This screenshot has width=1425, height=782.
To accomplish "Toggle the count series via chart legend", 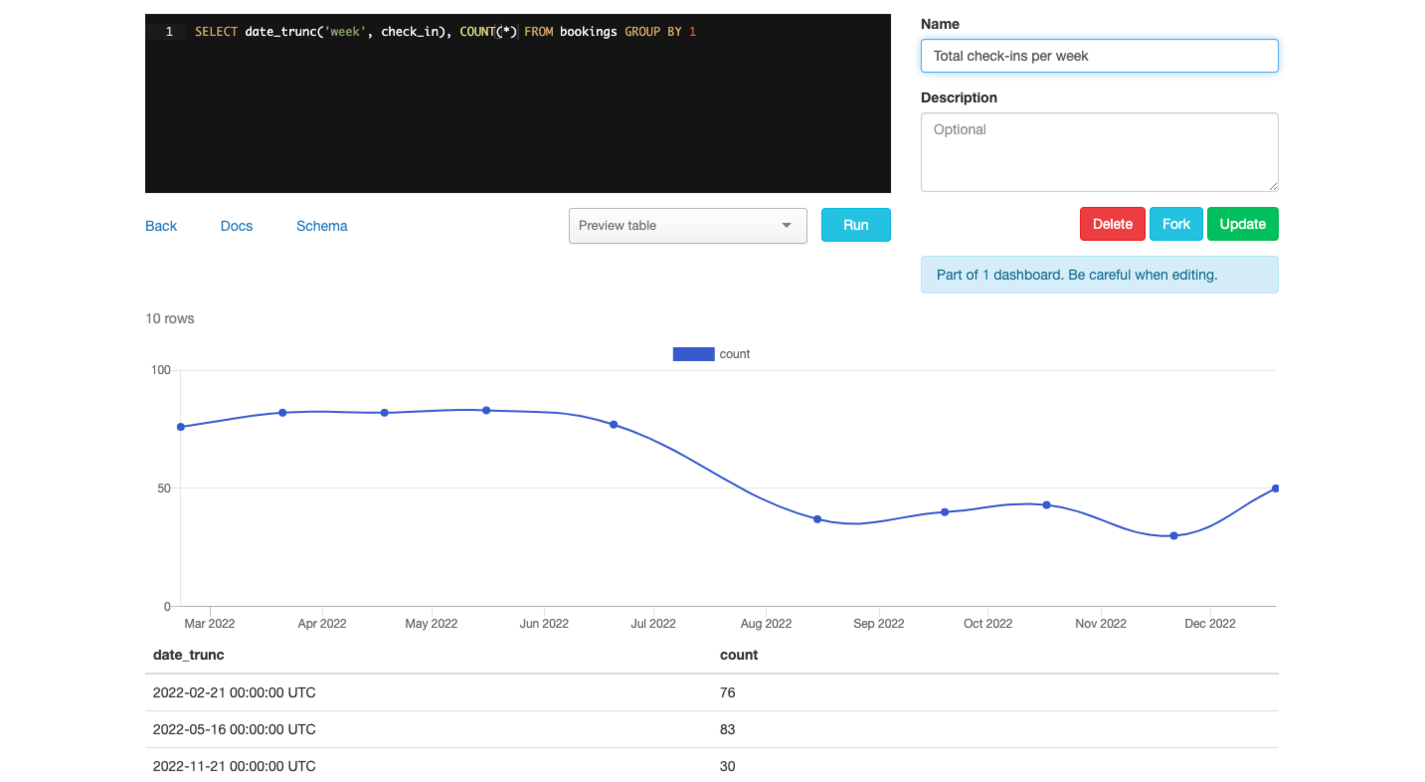I will click(735, 354).
